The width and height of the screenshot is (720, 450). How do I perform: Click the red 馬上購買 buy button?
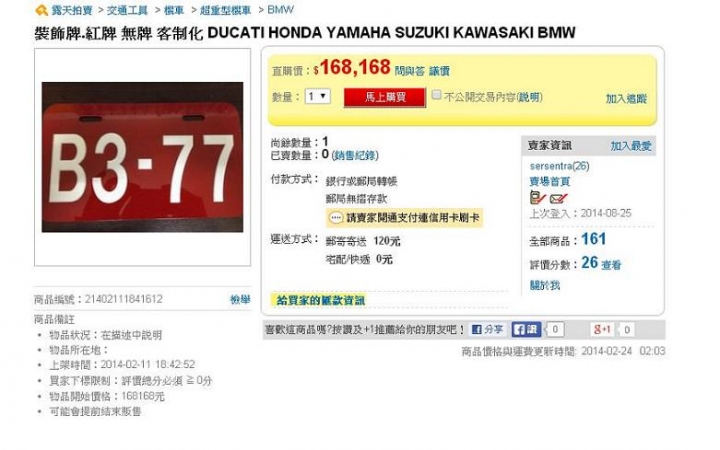(x=385, y=97)
